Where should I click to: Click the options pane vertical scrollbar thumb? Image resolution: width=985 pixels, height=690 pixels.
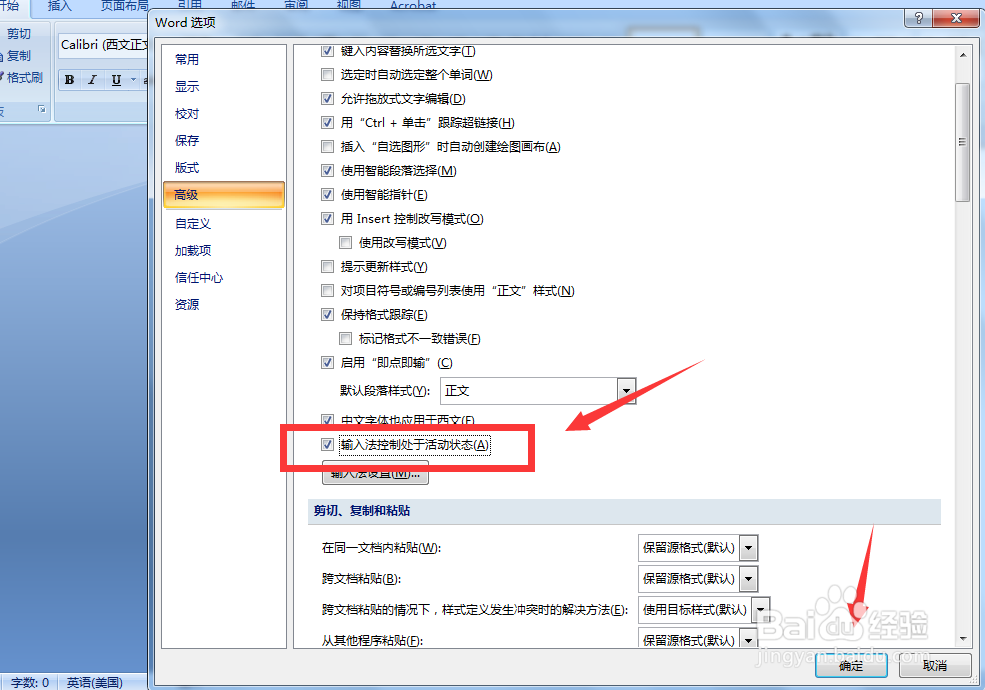click(x=962, y=143)
